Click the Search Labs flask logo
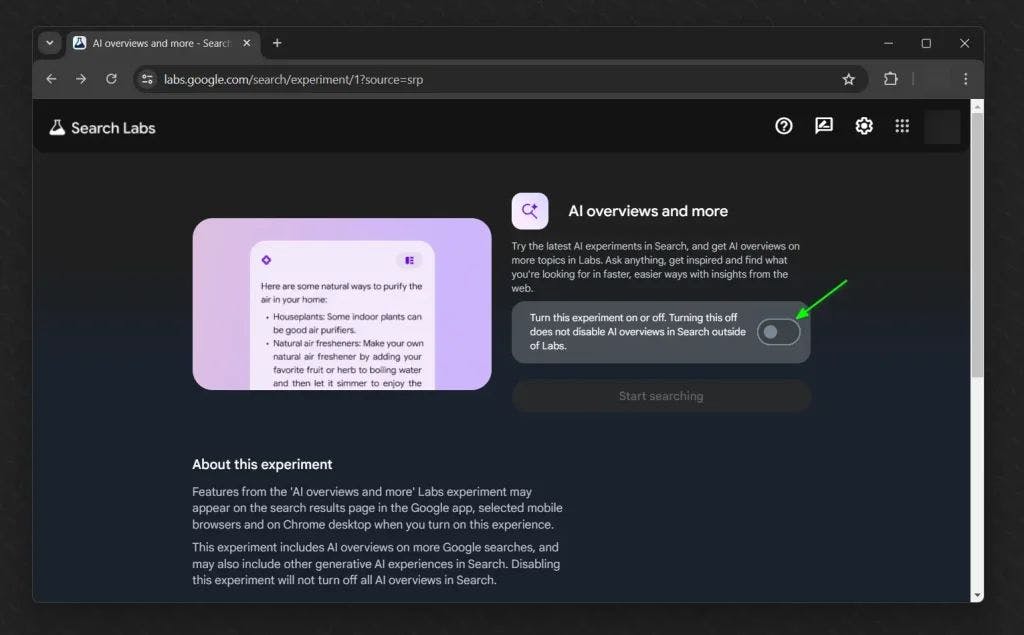 click(x=57, y=127)
